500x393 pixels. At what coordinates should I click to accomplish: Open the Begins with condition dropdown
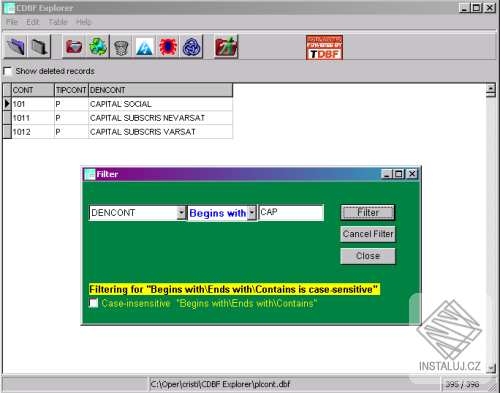tap(252, 213)
